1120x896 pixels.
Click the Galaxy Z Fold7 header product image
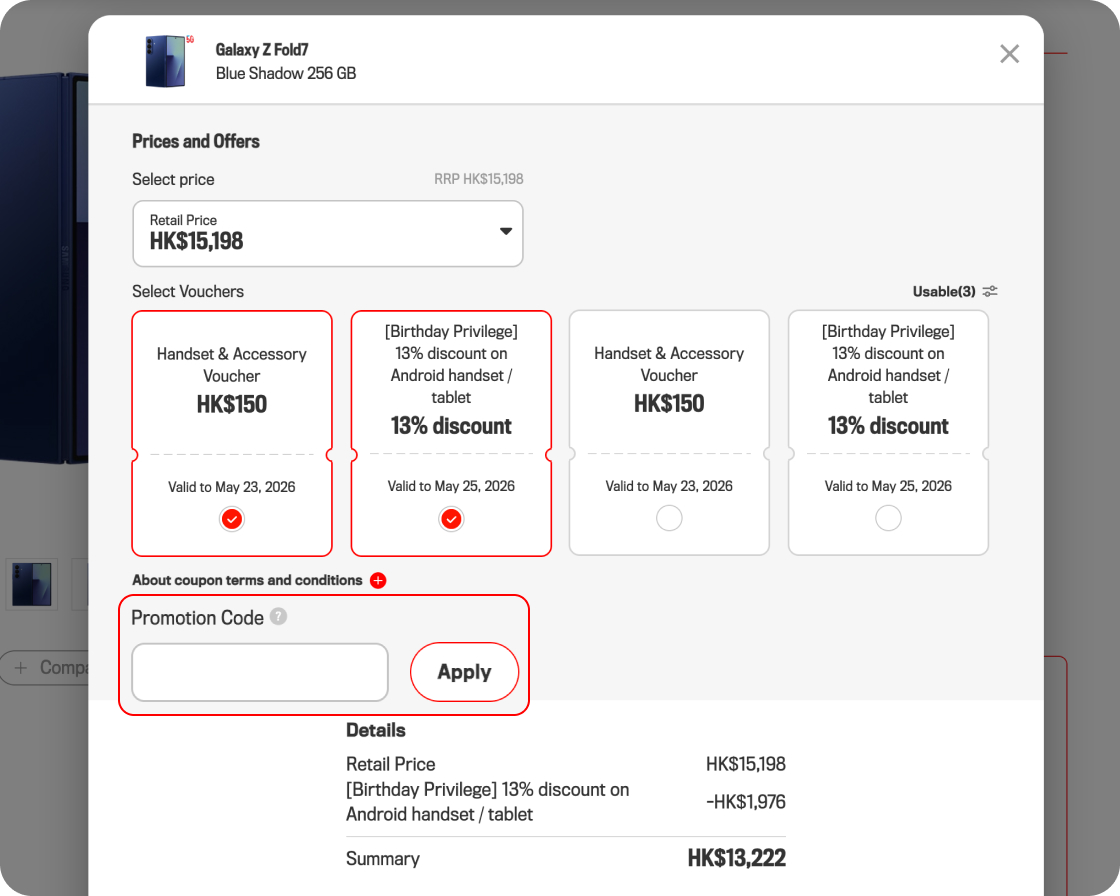(x=165, y=61)
